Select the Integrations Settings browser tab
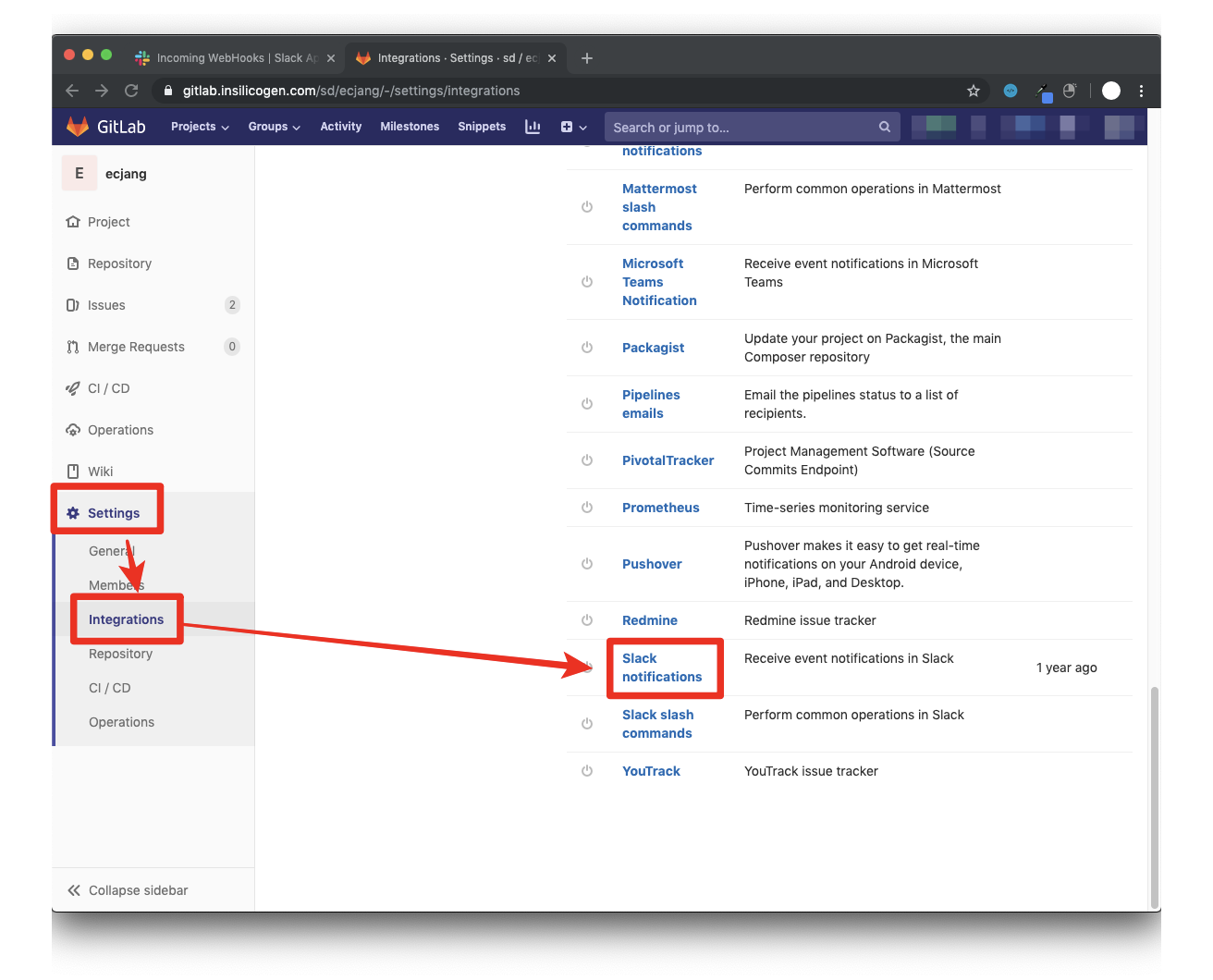 457,58
